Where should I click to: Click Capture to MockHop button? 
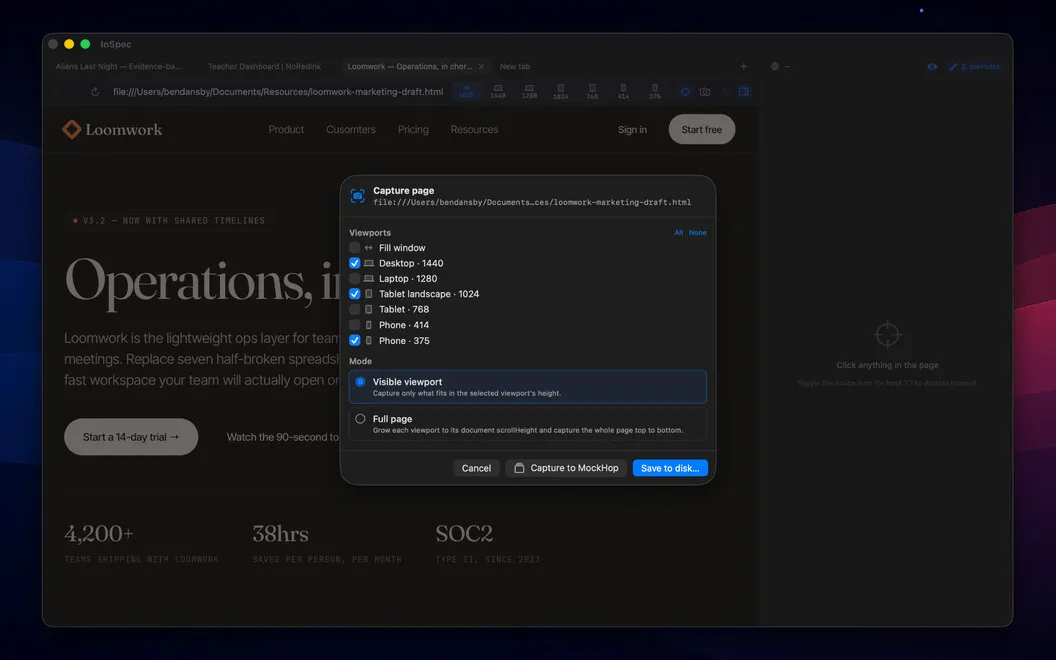pyautogui.click(x=566, y=468)
